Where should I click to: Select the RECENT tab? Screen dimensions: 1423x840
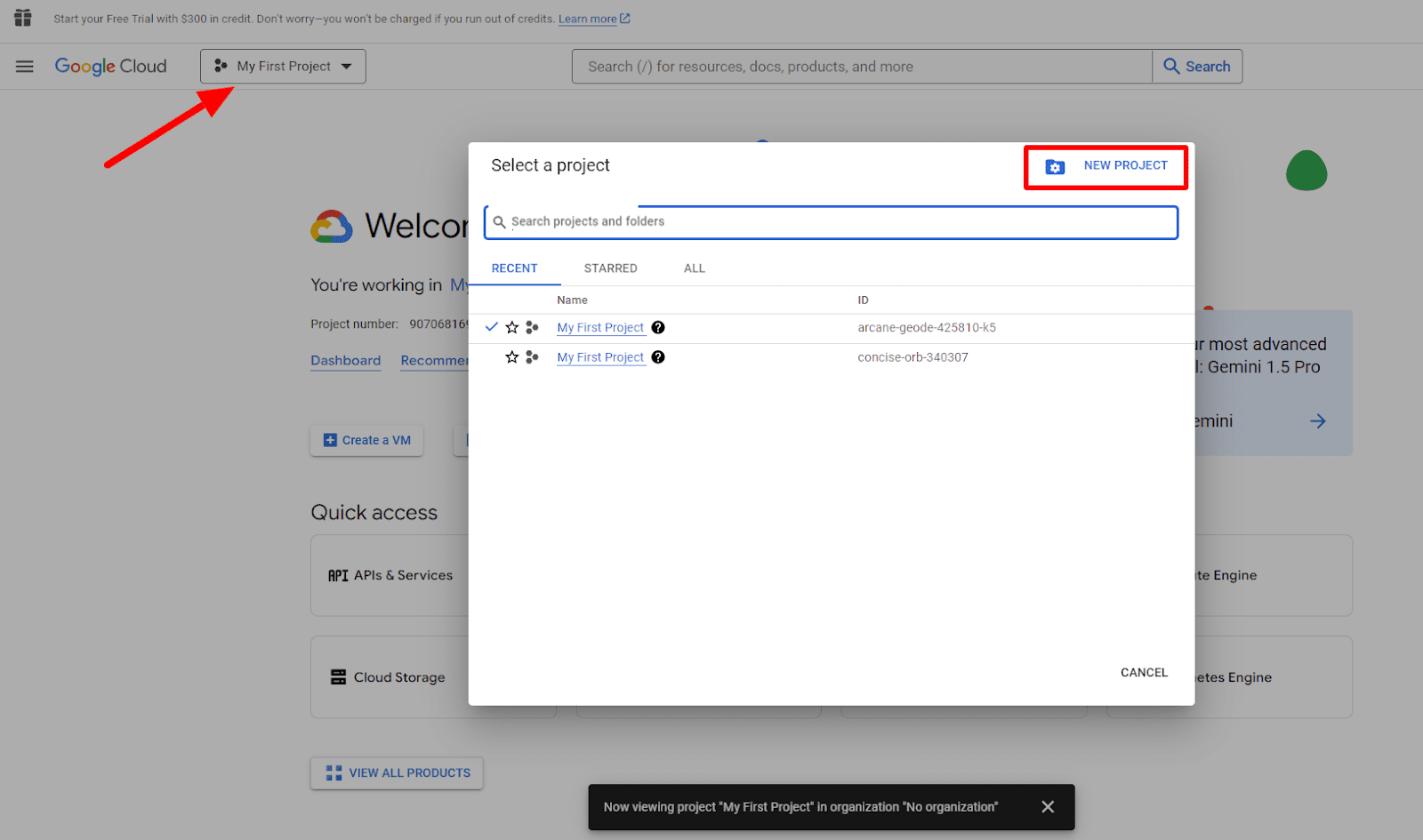pyautogui.click(x=514, y=268)
